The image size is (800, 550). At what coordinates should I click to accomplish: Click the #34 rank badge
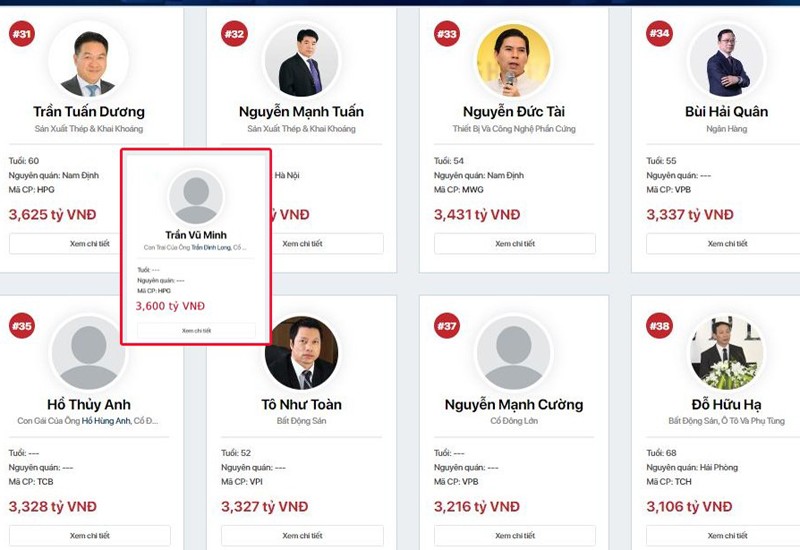(x=659, y=34)
